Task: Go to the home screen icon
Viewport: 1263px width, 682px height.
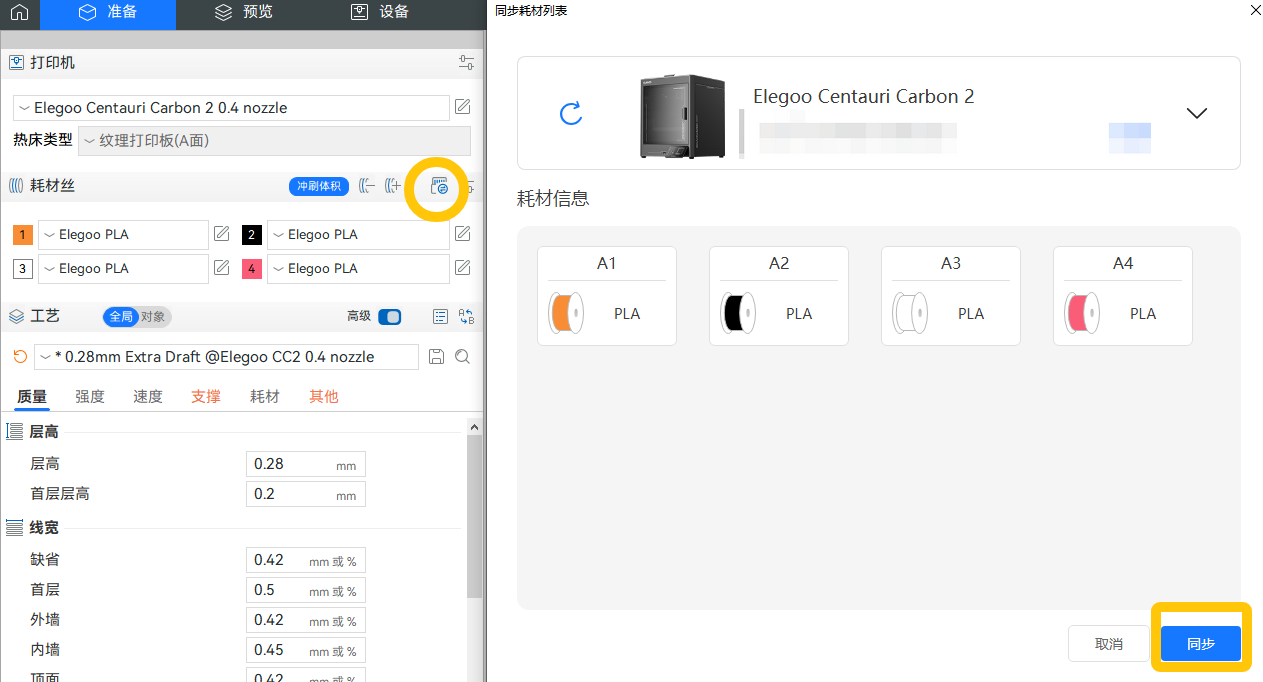Action: coord(19,13)
